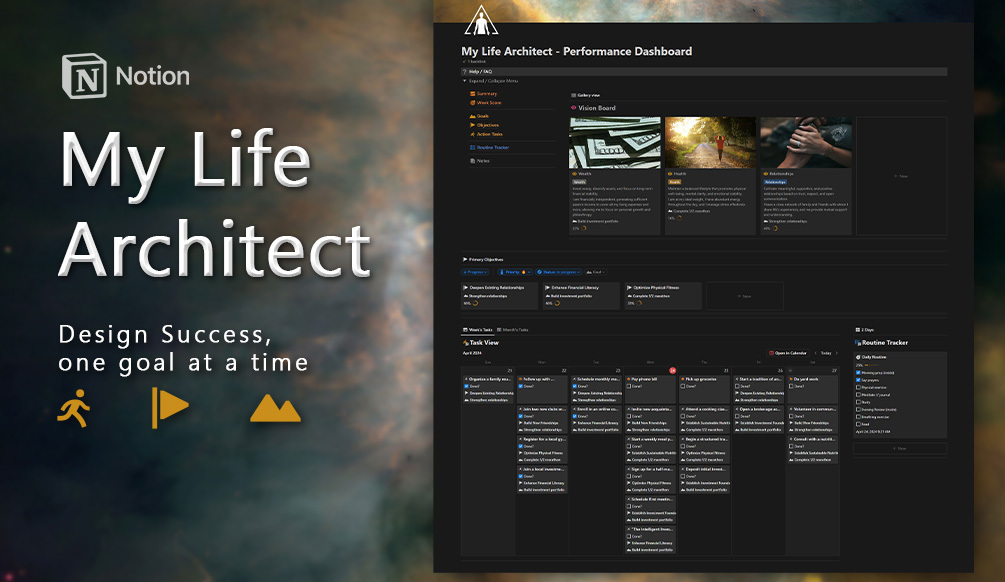Check Physical exercise in Daily Routine
1005x582 pixels.
click(x=858, y=387)
